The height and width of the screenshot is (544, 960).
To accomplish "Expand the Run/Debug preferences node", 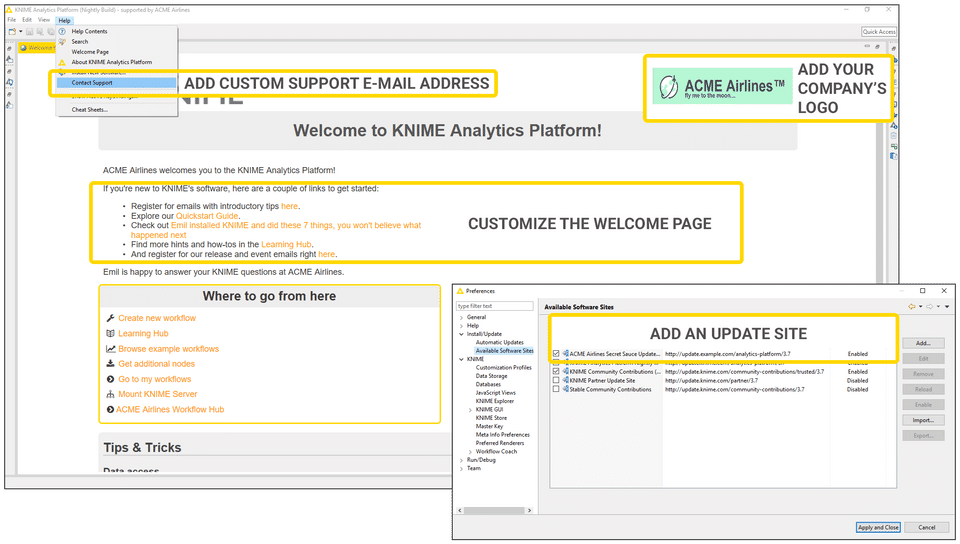I will [x=461, y=460].
